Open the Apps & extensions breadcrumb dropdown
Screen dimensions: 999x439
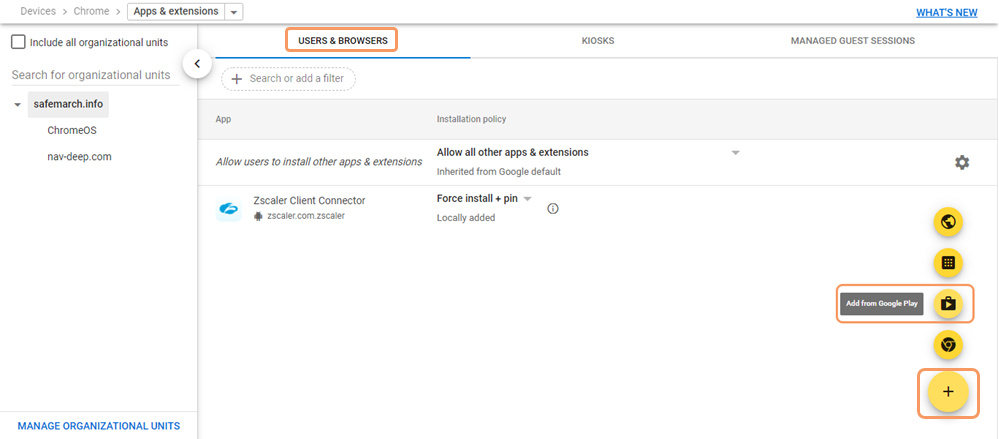234,12
